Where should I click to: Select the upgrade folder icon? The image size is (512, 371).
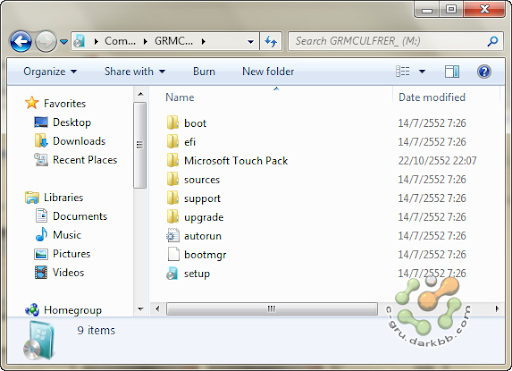click(x=172, y=217)
